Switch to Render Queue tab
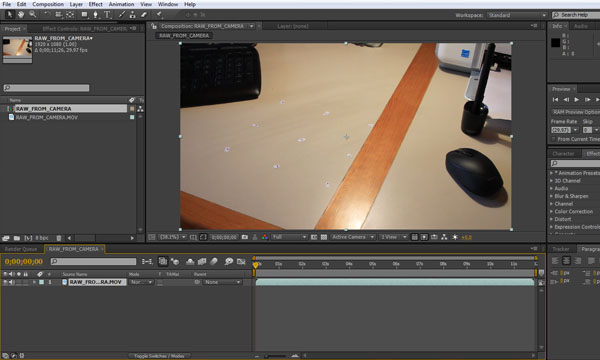Image resolution: width=600 pixels, height=360 pixels. click(21, 249)
